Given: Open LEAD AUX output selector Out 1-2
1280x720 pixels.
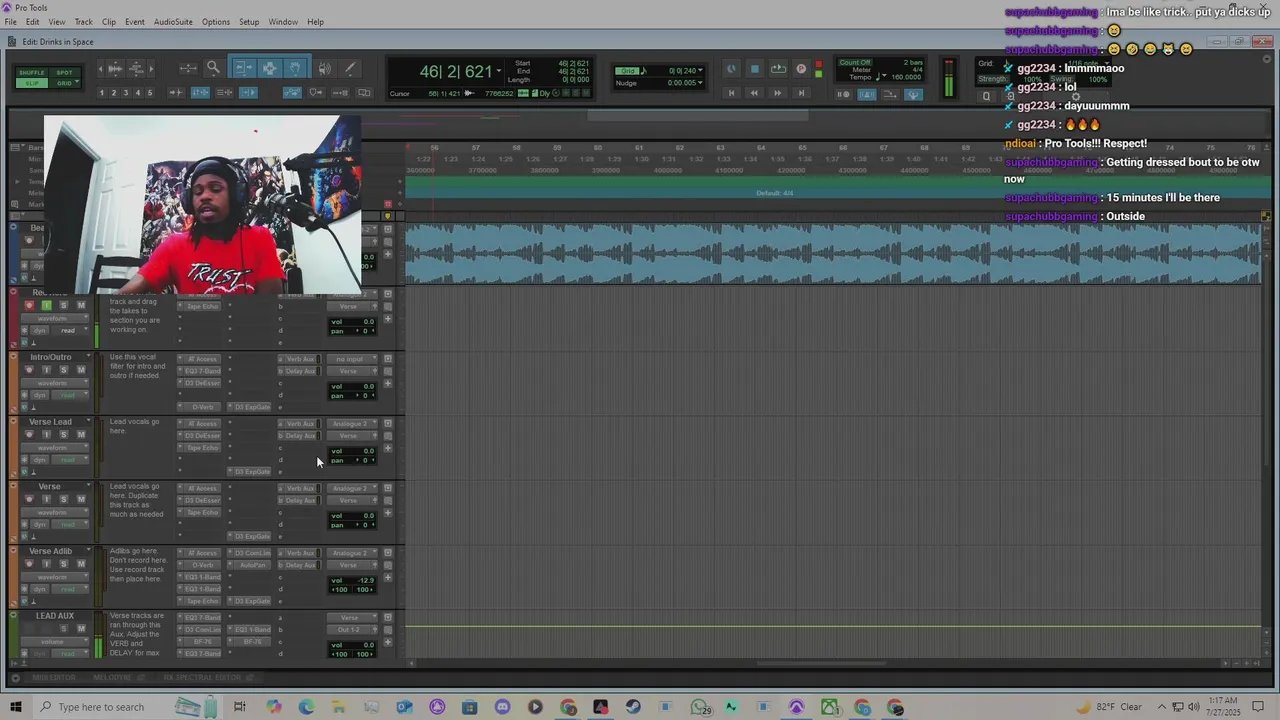Looking at the screenshot, I should click(352, 630).
